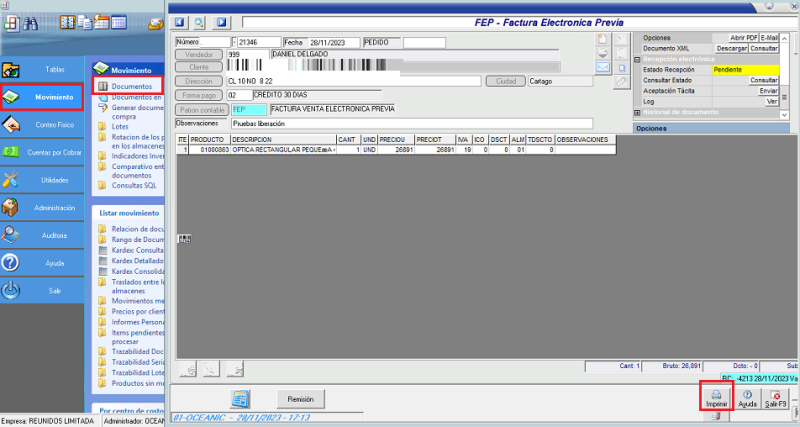The width and height of the screenshot is (800, 427).
Task: Click the search magnifier toolbar button
Action: pyautogui.click(x=199, y=21)
